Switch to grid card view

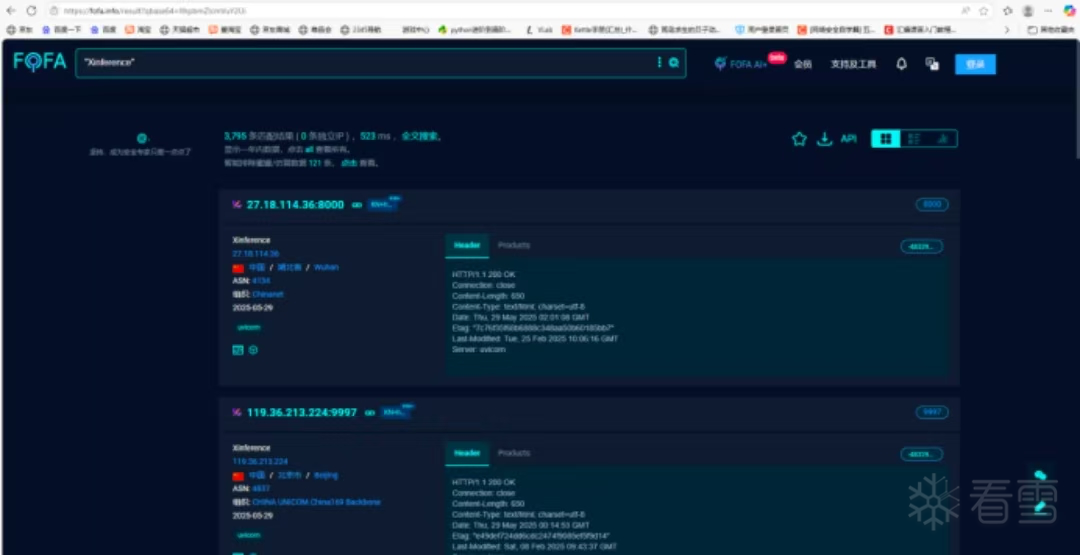click(885, 139)
